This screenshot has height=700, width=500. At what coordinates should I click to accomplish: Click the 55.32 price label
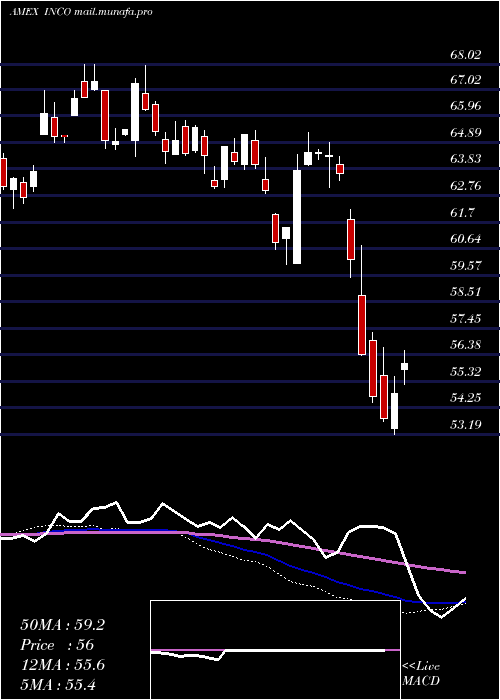click(x=466, y=371)
